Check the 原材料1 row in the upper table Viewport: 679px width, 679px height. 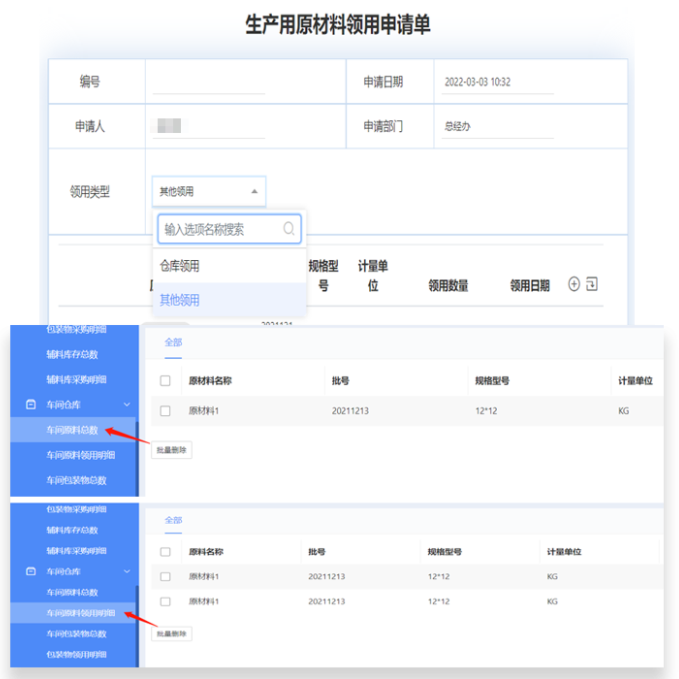click(x=165, y=411)
